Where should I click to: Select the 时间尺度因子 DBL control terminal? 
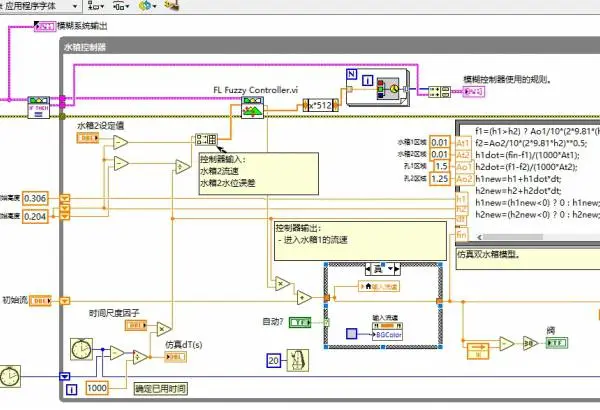pos(136,325)
